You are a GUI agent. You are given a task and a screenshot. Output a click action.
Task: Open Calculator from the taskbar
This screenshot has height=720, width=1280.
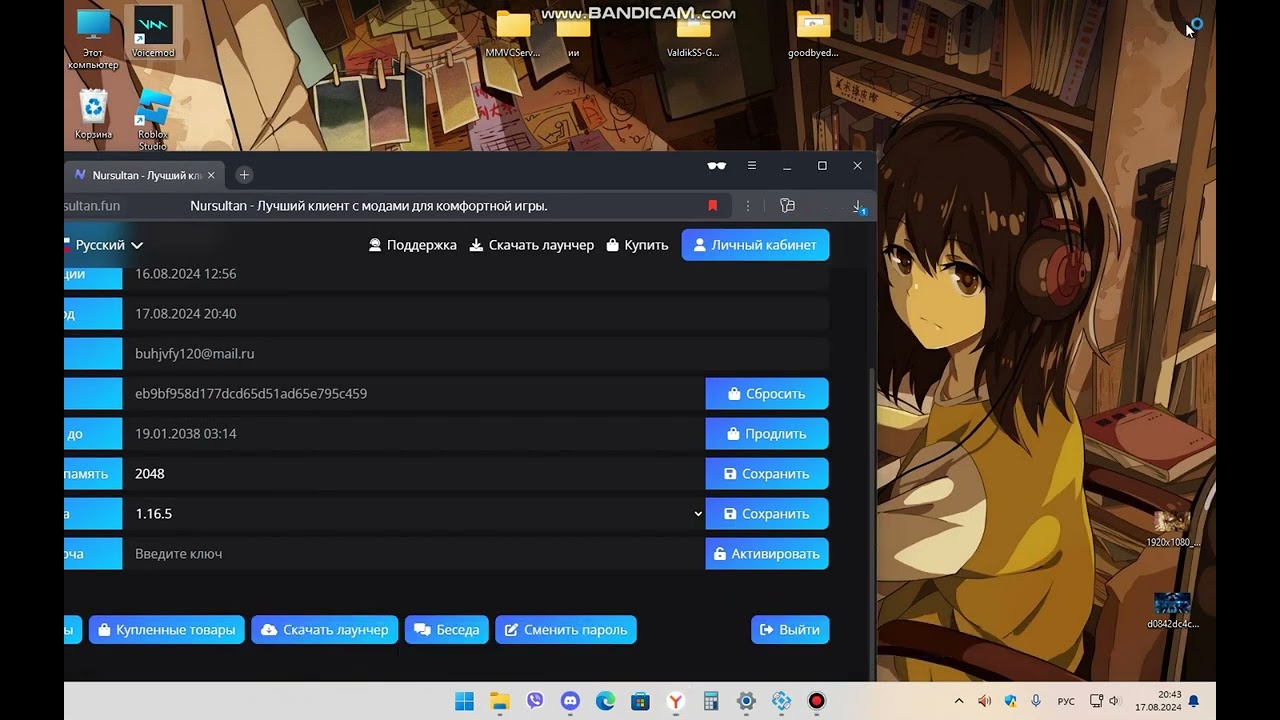tap(711, 701)
